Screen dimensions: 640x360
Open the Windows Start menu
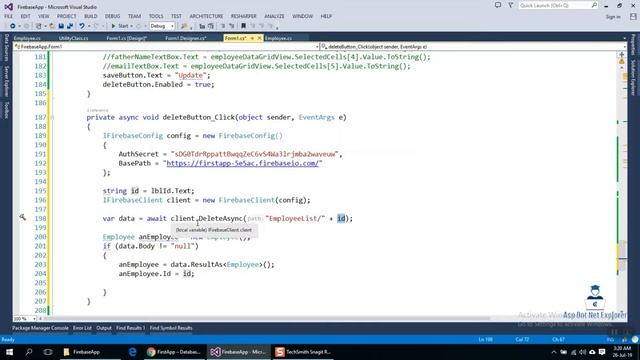coord(9,352)
